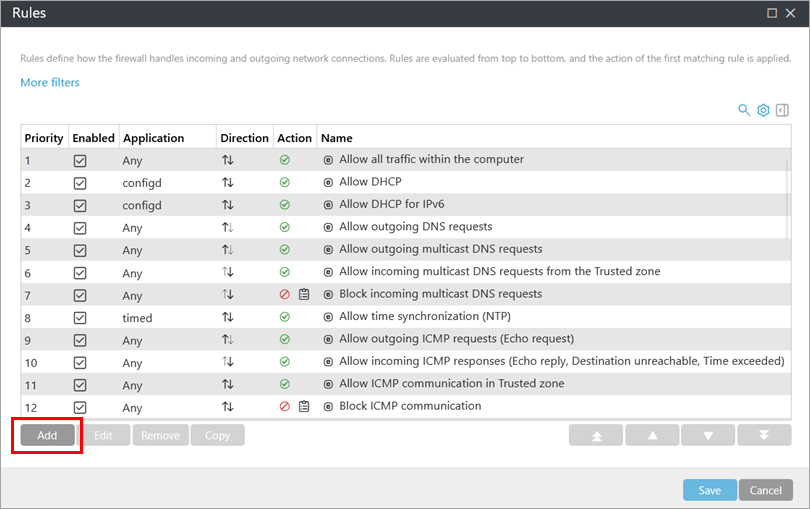Screen dimensions: 810x509
Task: Toggle Enabled checkbox for priority 1 rule
Action: tap(80, 160)
